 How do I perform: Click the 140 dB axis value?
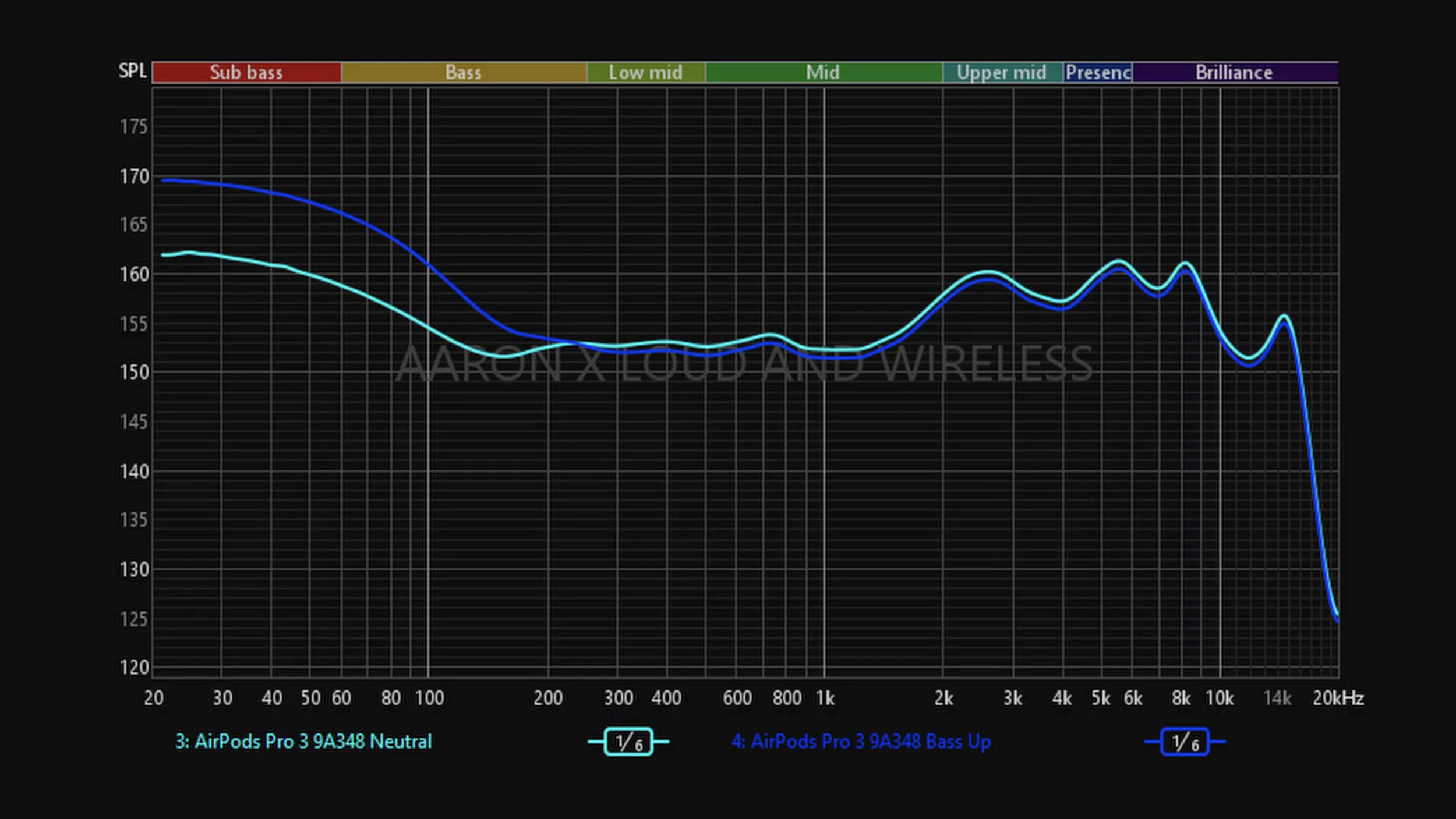click(x=134, y=471)
